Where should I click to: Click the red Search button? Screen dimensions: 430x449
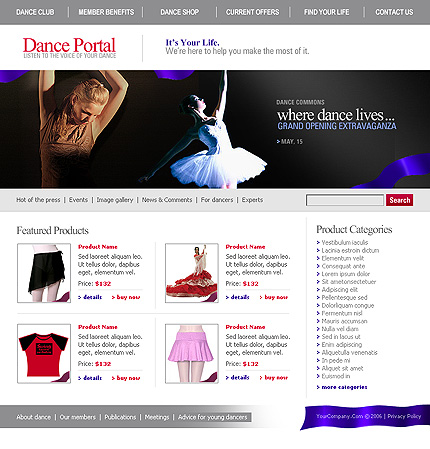(x=400, y=200)
